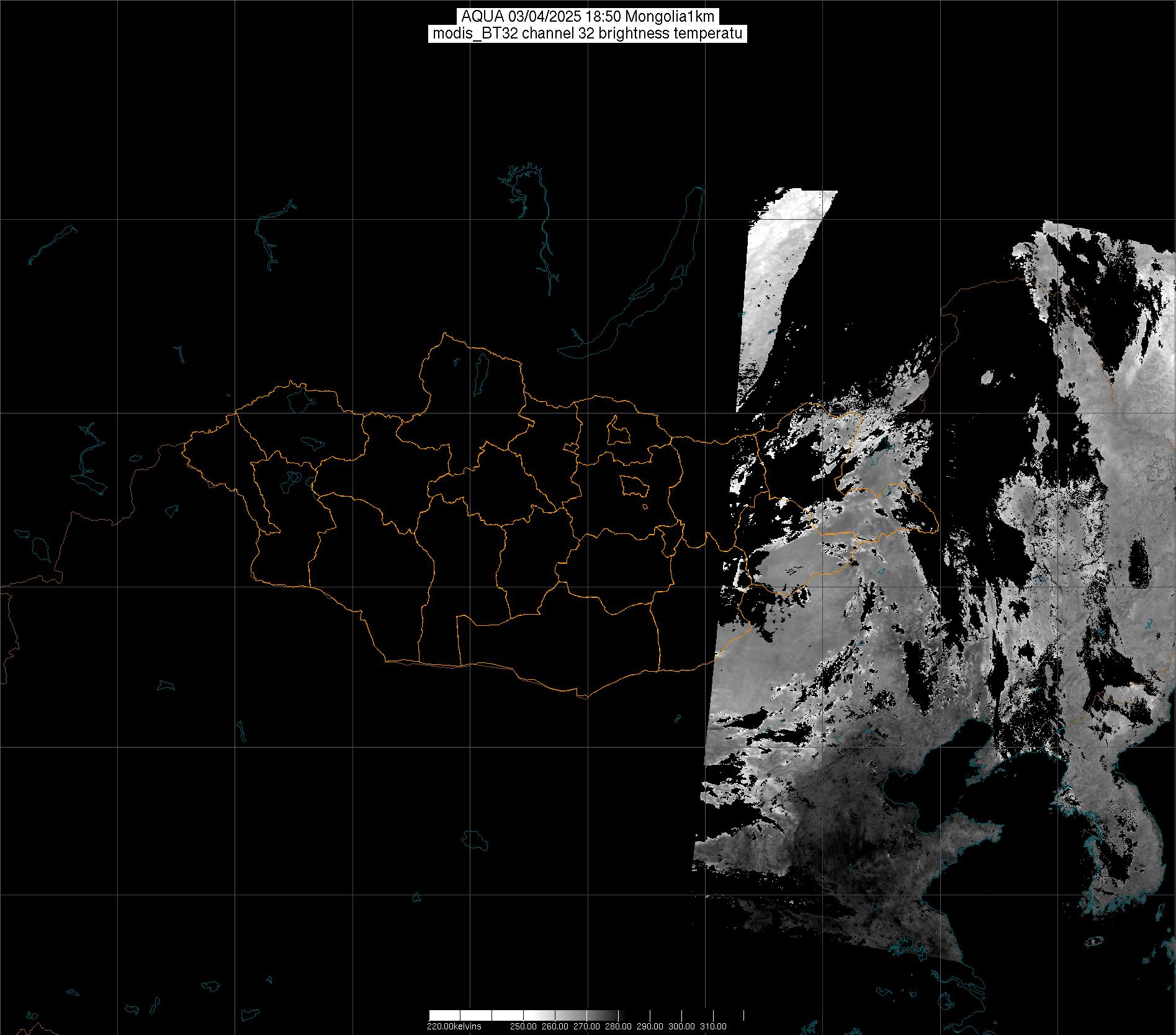Pick the 270.00 value on the colorbar

587,1026
